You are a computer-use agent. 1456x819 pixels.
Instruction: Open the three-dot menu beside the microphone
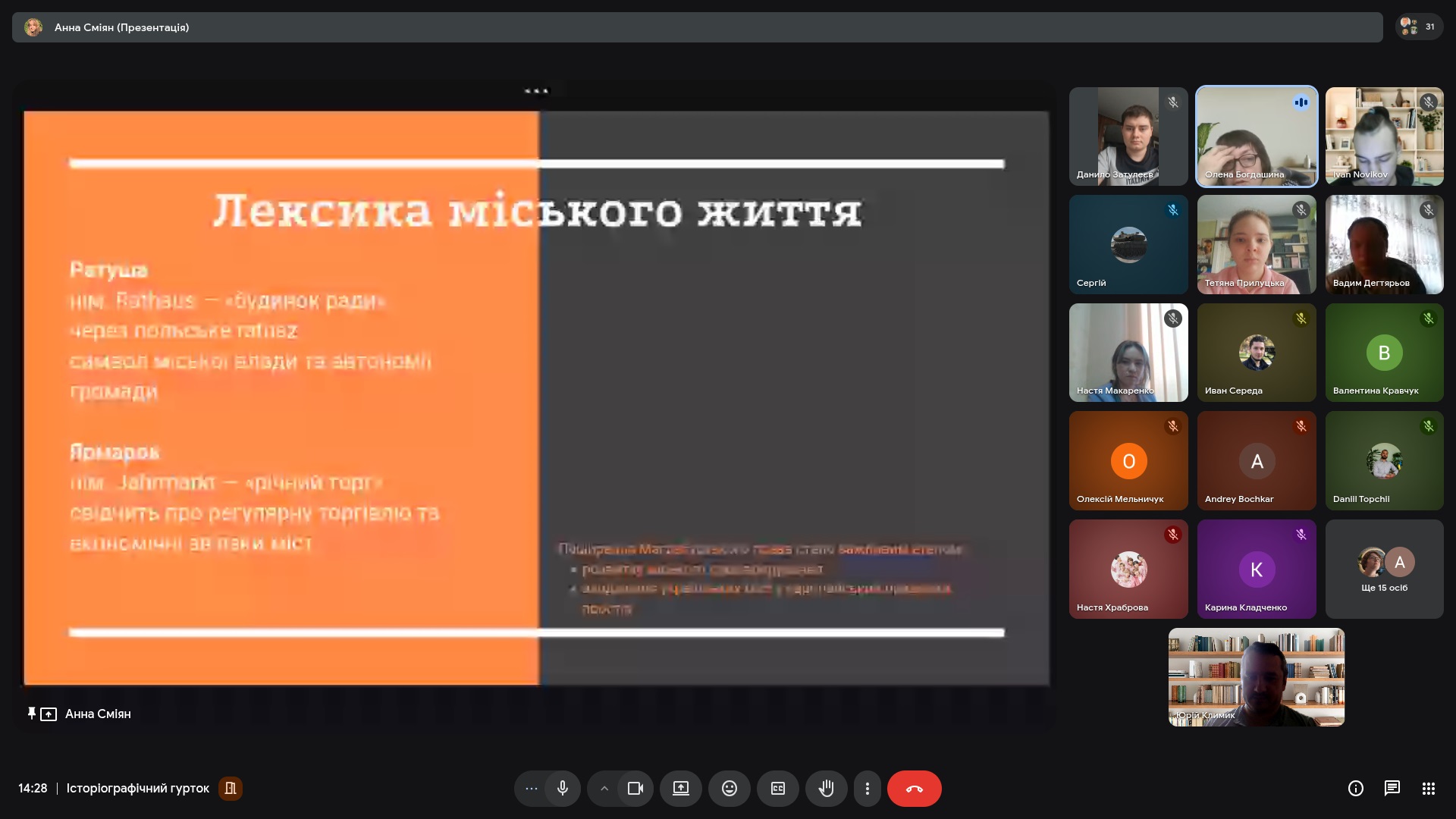(532, 789)
